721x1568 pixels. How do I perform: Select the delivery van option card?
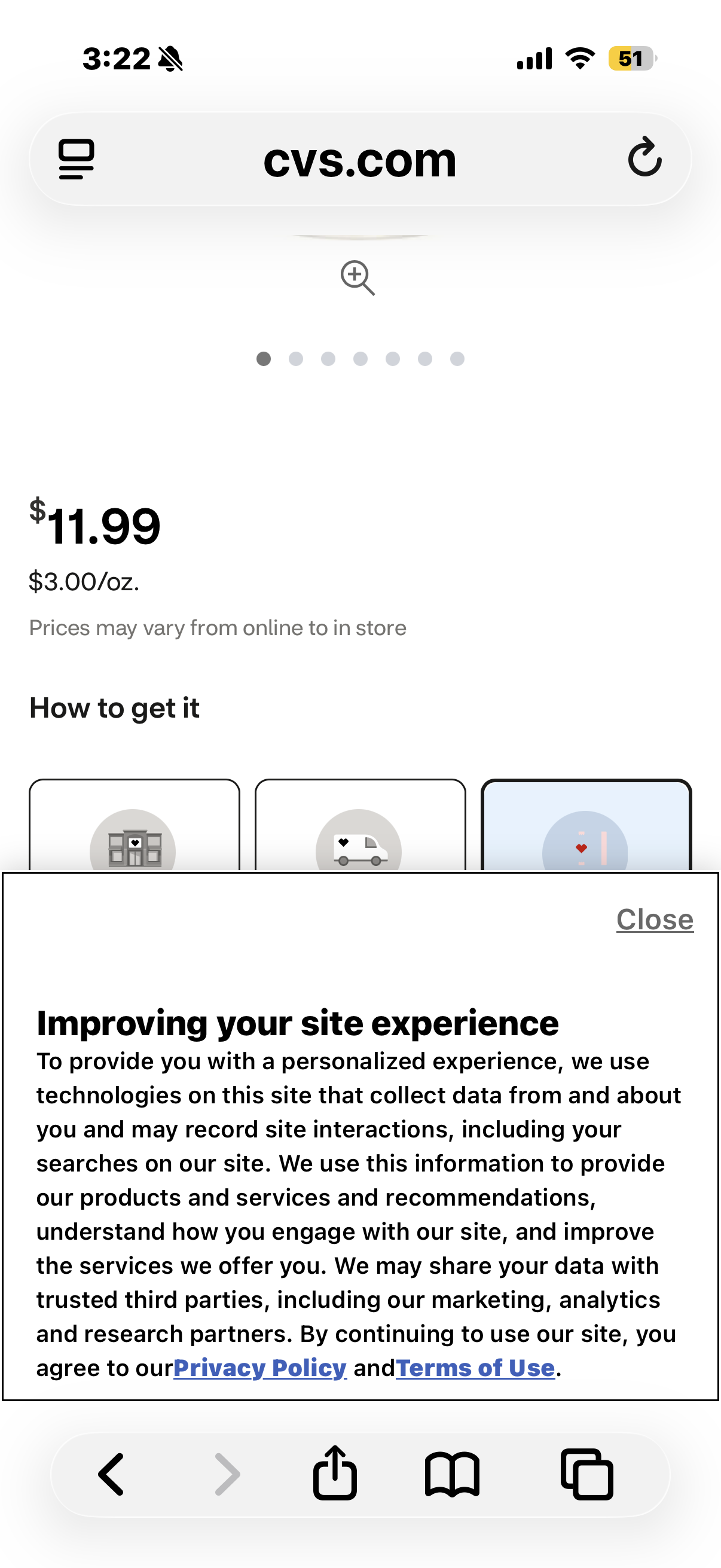(360, 825)
